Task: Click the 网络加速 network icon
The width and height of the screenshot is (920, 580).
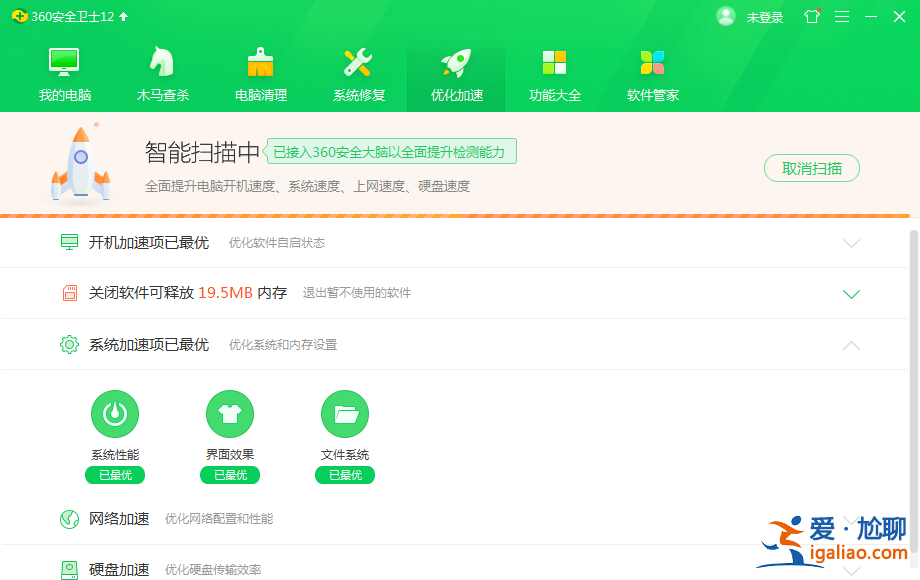Action: 69,519
